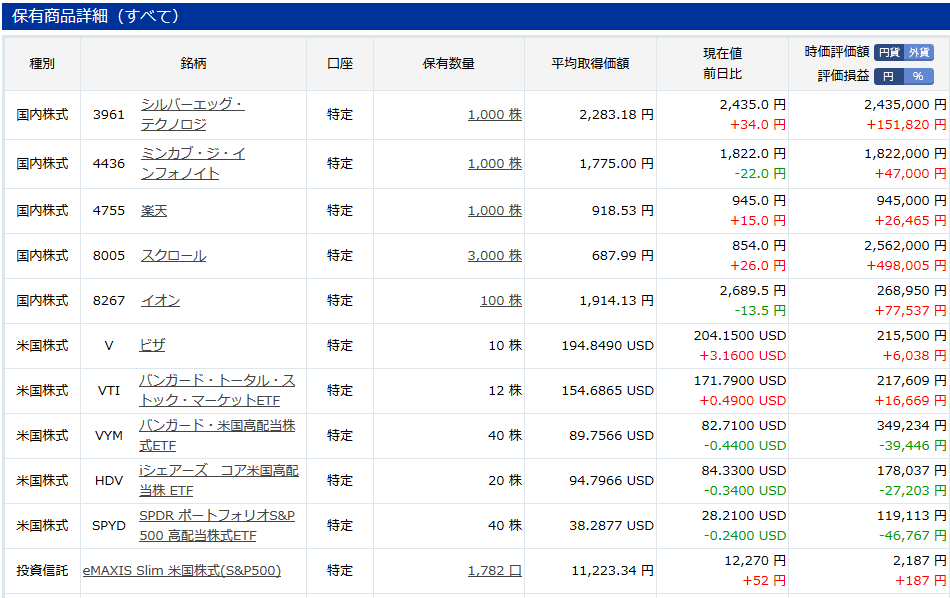The height and width of the screenshot is (598, 950).
Task: Open iシェアーズ コア米国高配当株 ETF link
Action: click(x=219, y=480)
